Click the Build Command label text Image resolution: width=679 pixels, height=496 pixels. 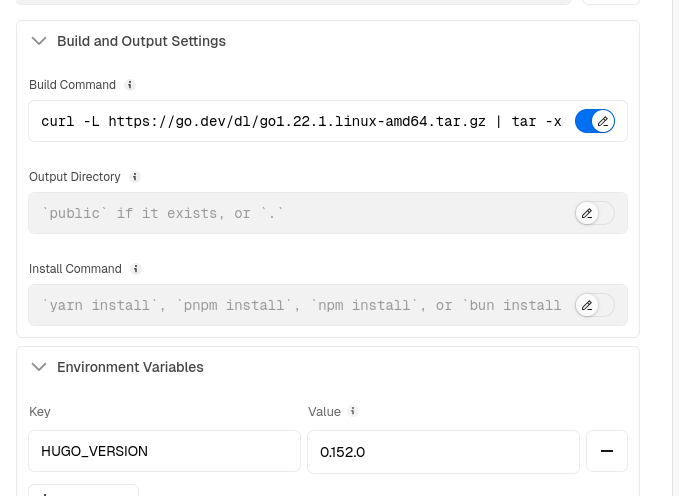click(73, 85)
